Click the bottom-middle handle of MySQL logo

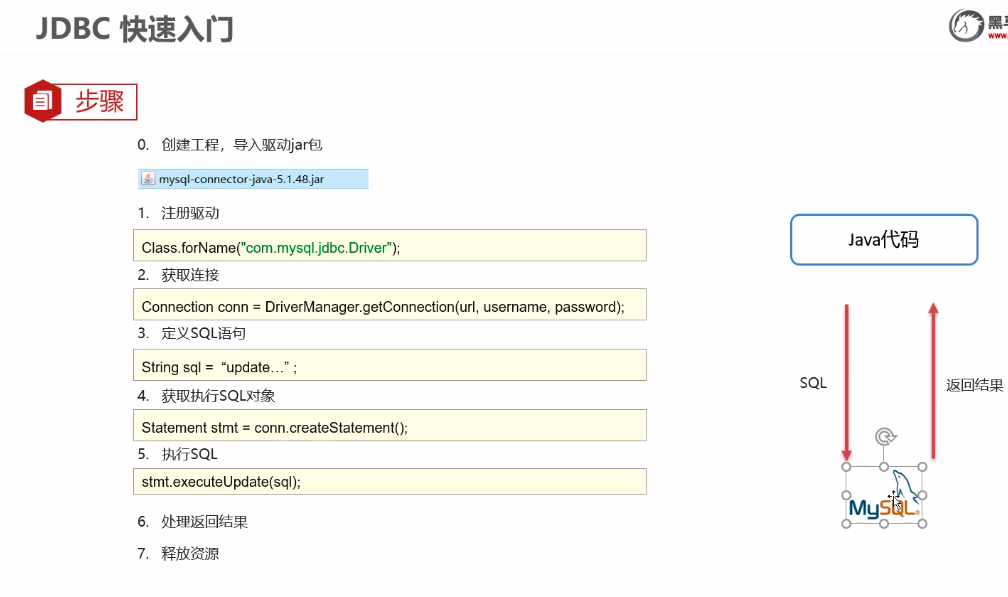[884, 524]
